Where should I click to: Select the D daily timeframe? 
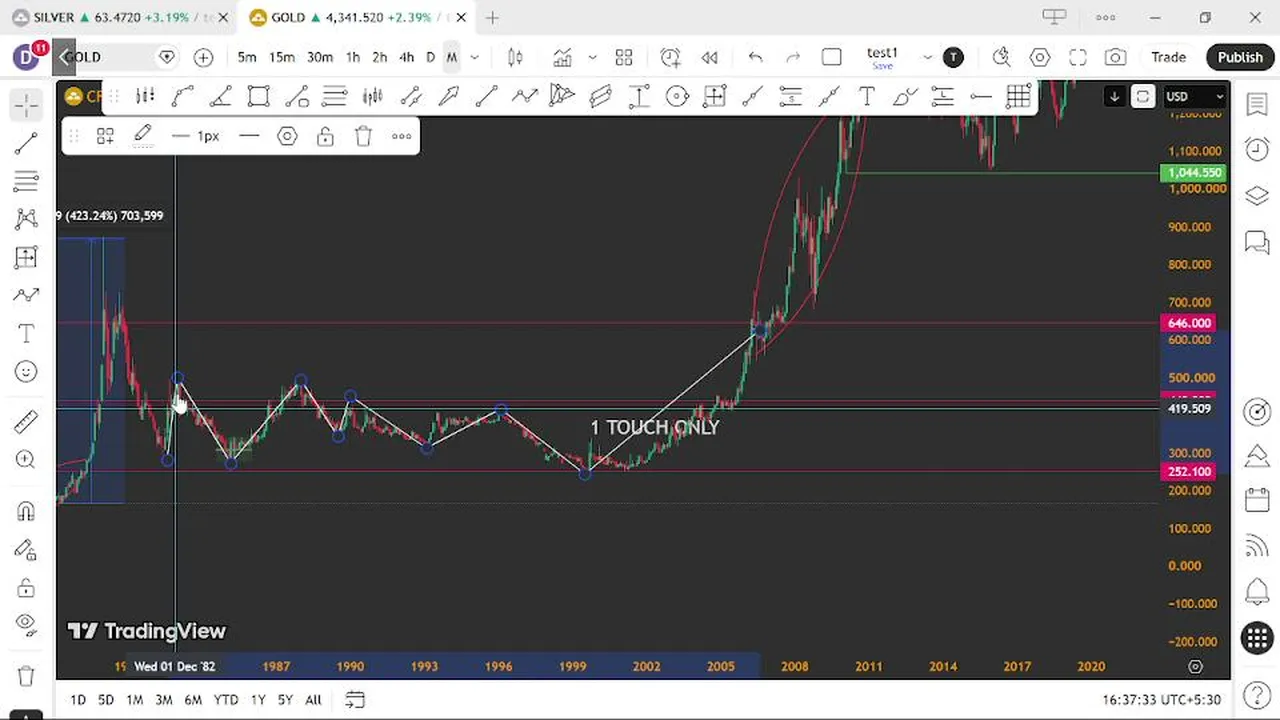(431, 57)
